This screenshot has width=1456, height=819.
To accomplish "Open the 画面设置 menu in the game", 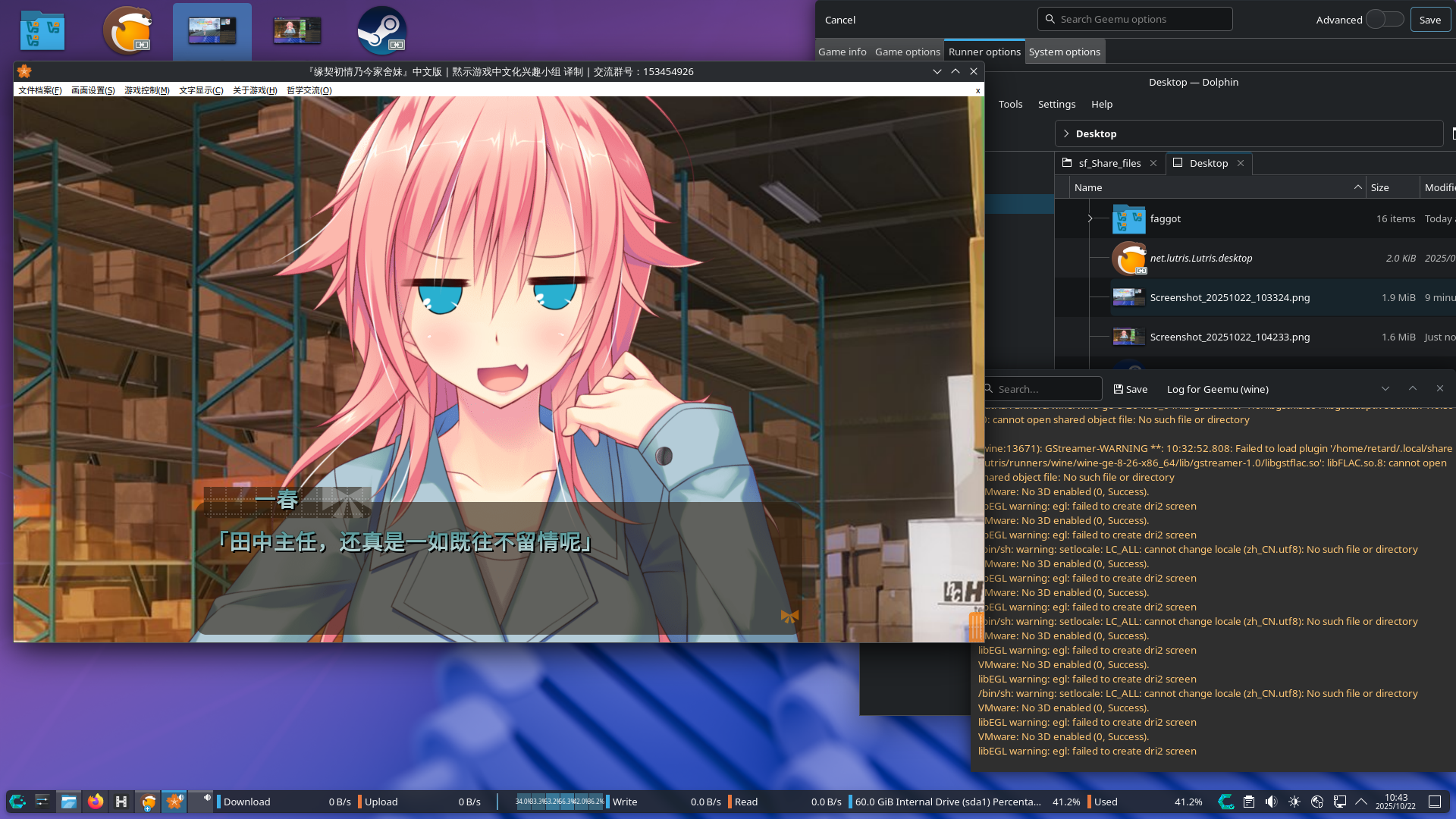I will [93, 90].
